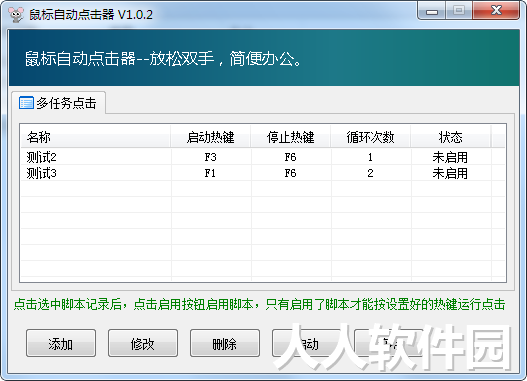This screenshot has width=527, height=381.
Task: Click the F1 start hotkey cell
Action: pyautogui.click(x=210, y=173)
